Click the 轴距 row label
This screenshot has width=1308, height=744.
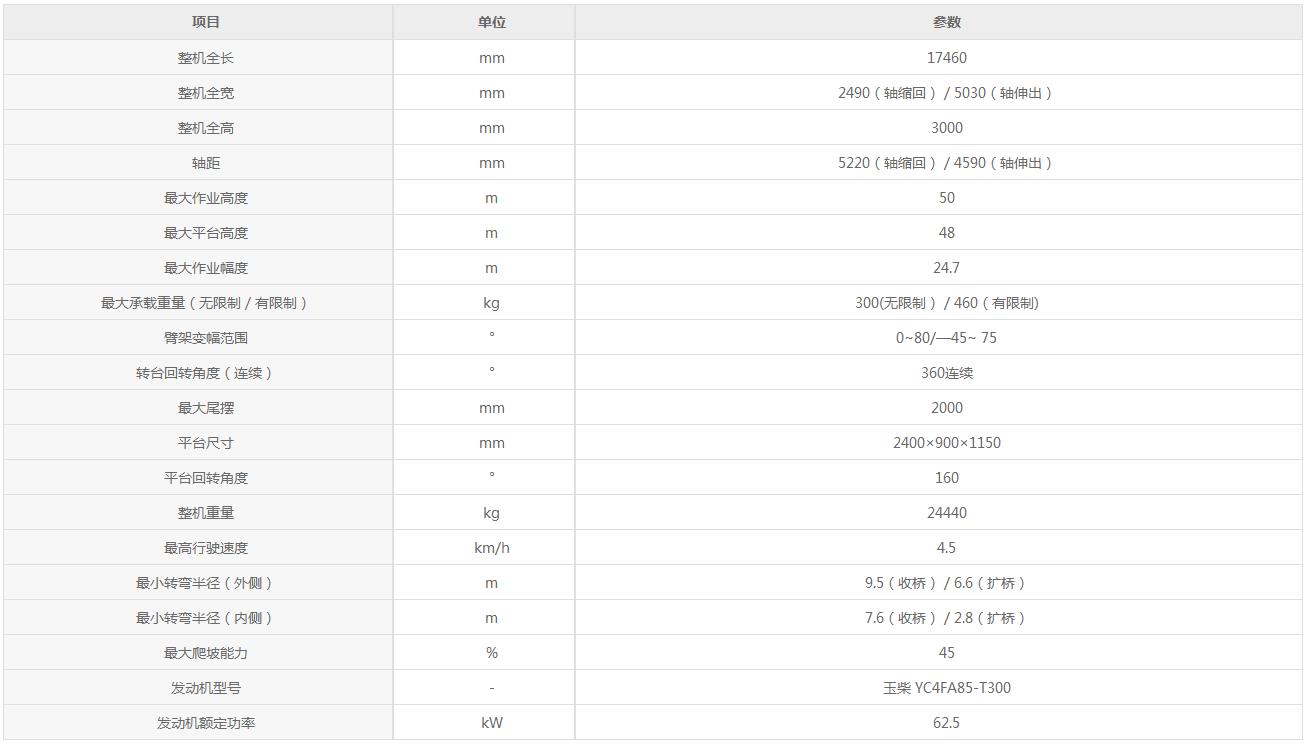pos(206,163)
